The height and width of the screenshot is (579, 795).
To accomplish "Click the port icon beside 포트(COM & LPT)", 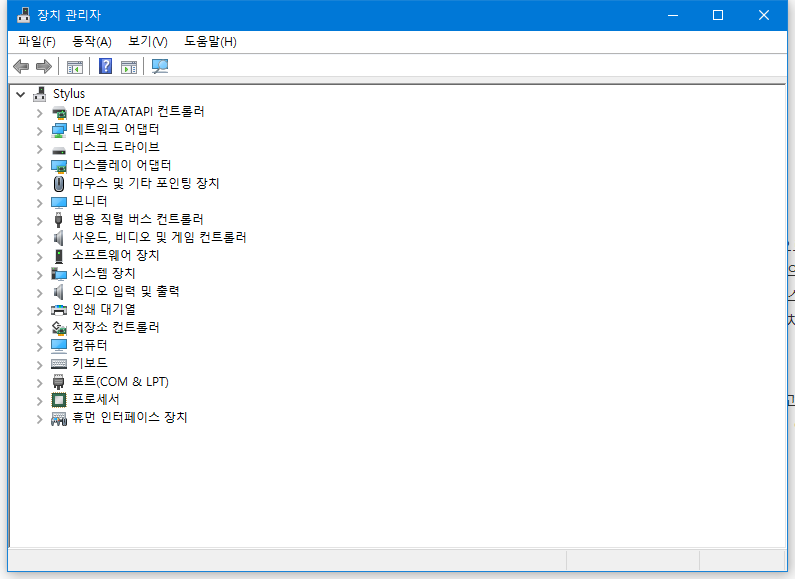I will [59, 382].
